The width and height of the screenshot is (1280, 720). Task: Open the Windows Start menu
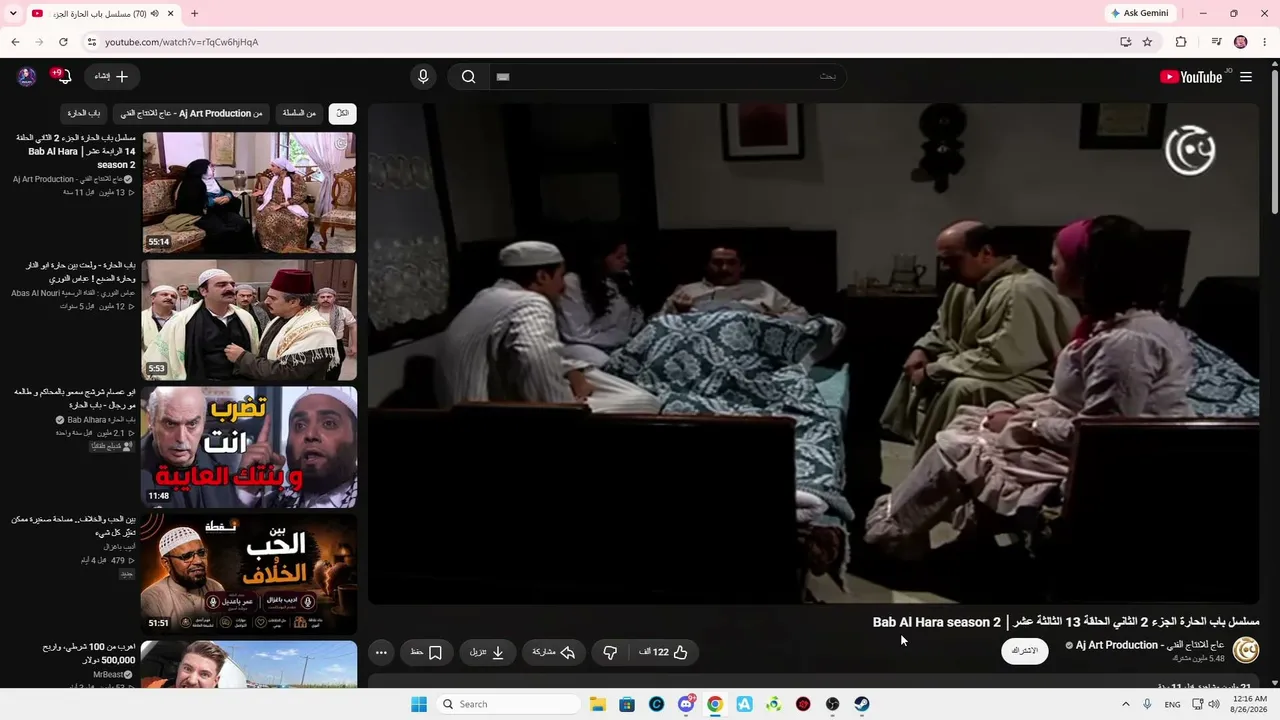point(419,704)
